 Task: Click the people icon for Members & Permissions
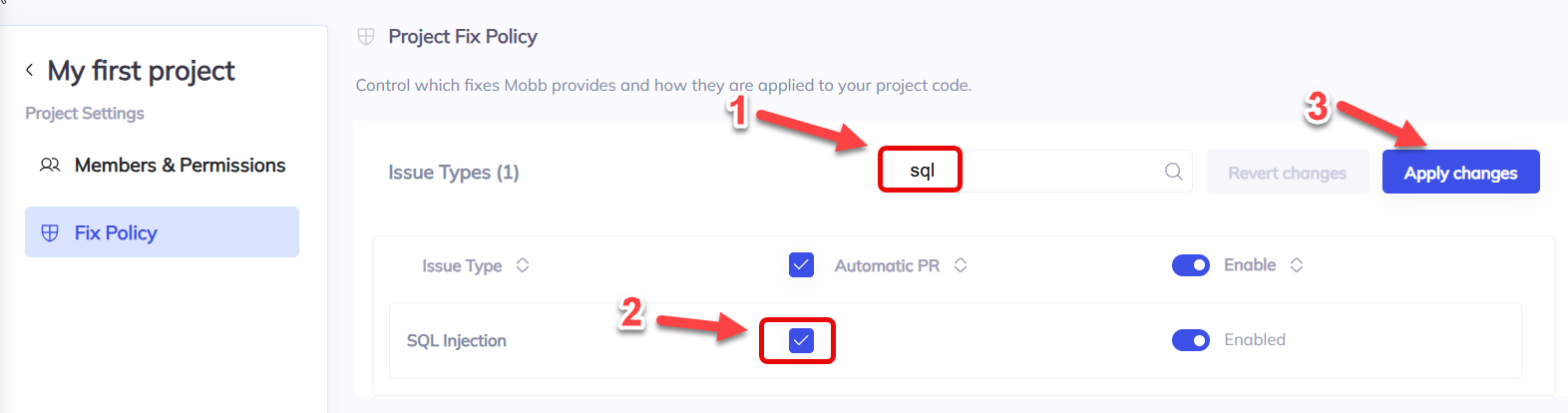pos(50,166)
